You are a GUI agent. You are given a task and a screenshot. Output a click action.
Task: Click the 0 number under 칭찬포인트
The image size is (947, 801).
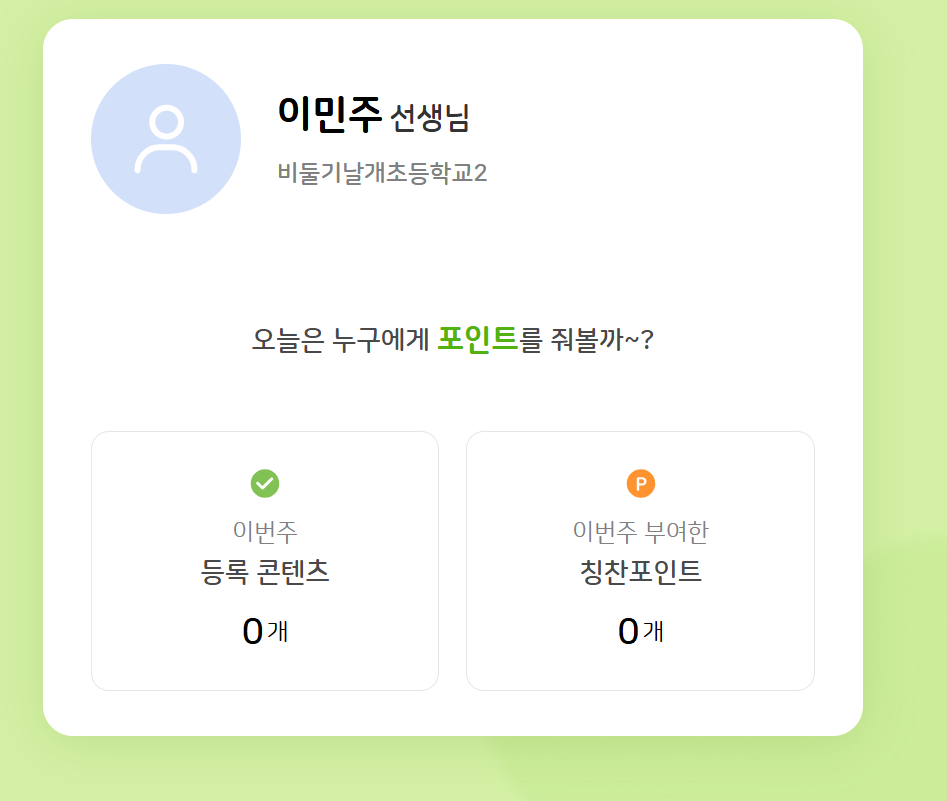point(628,631)
